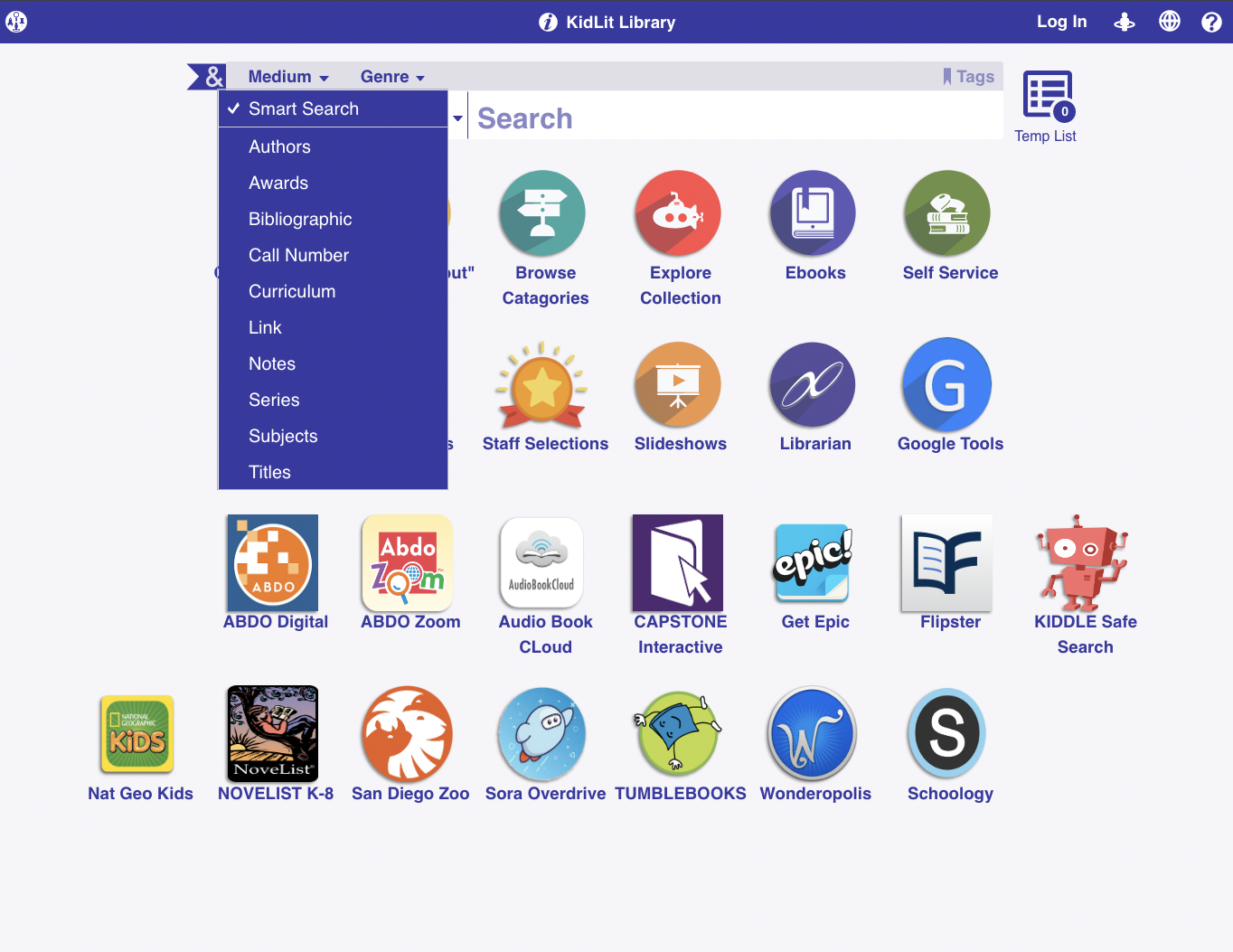This screenshot has height=952, width=1233.
Task: Choose Curriculum search type
Action: click(333, 291)
